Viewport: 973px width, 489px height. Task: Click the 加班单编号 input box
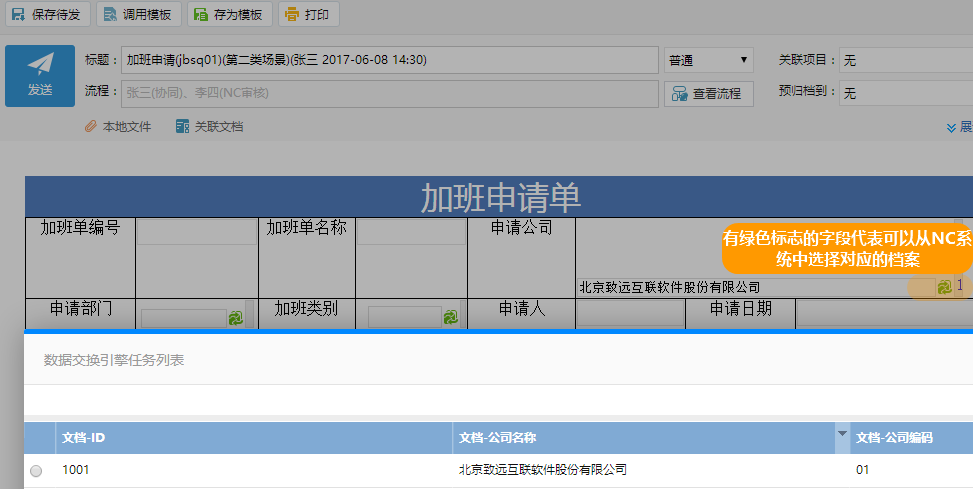pos(197,231)
